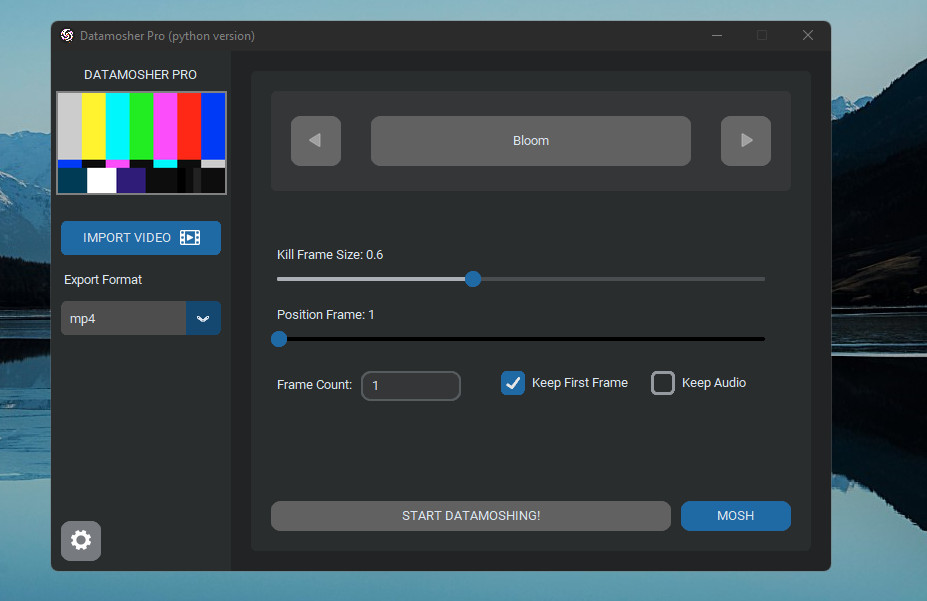Close the Datamosher Pro window
The image size is (927, 601).
tap(808, 35)
